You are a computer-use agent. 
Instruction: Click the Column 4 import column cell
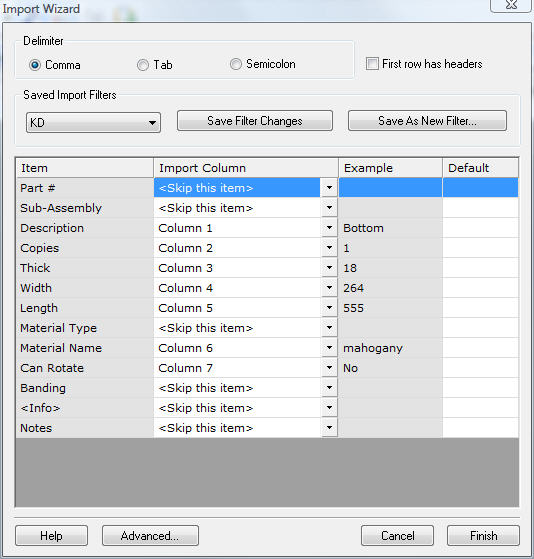pos(237,287)
